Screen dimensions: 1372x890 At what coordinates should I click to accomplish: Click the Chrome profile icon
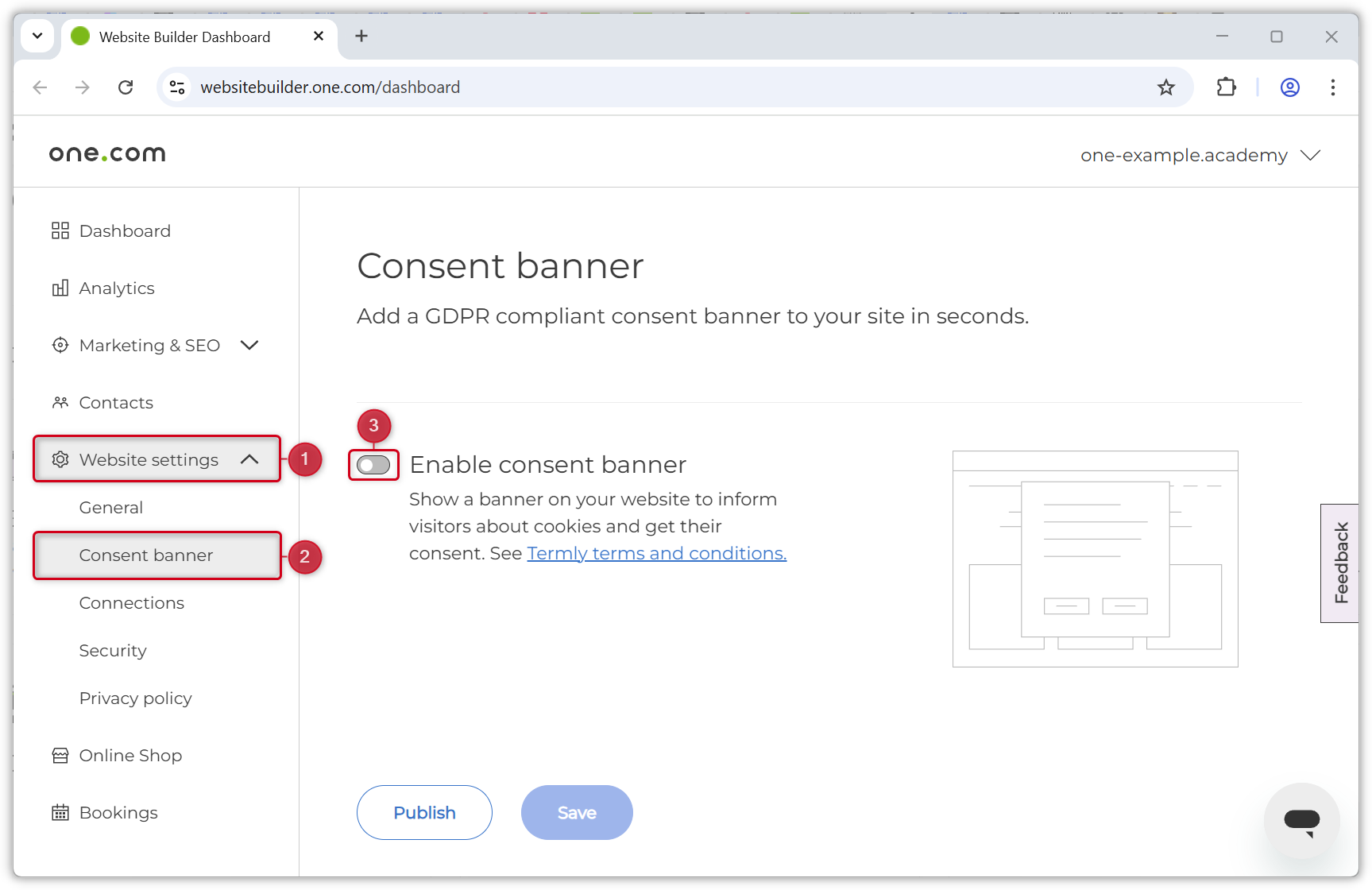(x=1289, y=87)
